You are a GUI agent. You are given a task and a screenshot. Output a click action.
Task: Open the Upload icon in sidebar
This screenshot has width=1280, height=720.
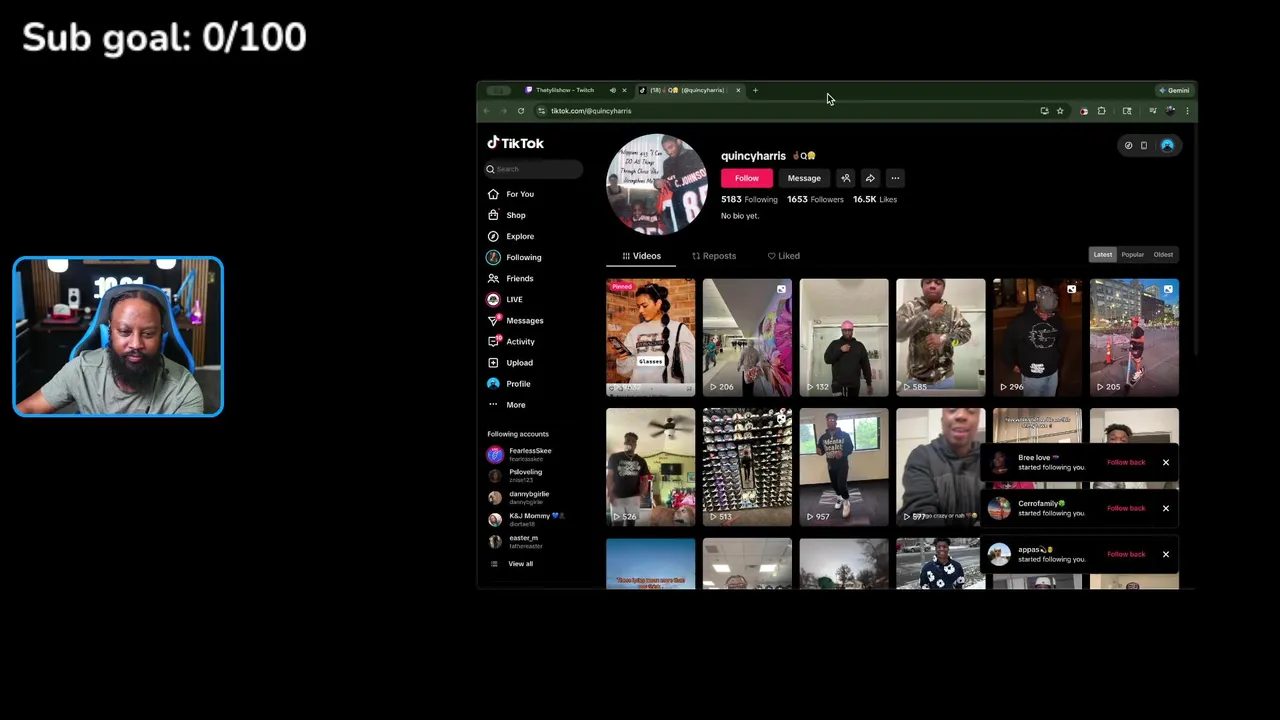[x=493, y=362]
